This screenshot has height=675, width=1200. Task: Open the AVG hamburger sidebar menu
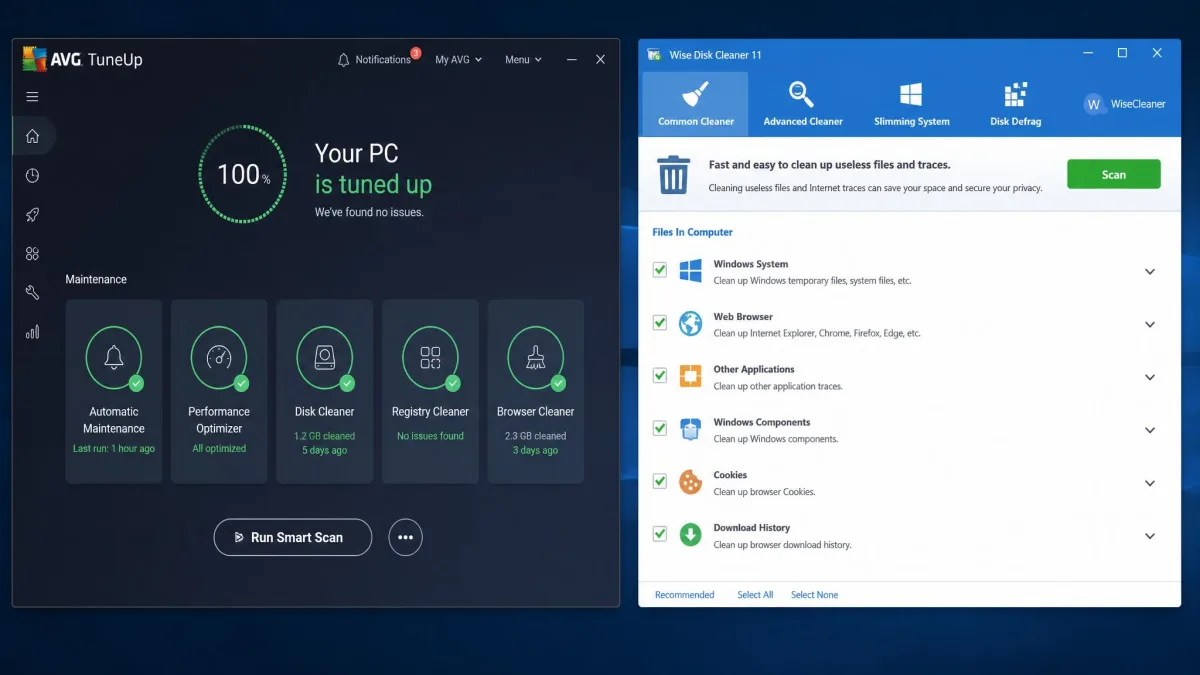click(x=32, y=97)
